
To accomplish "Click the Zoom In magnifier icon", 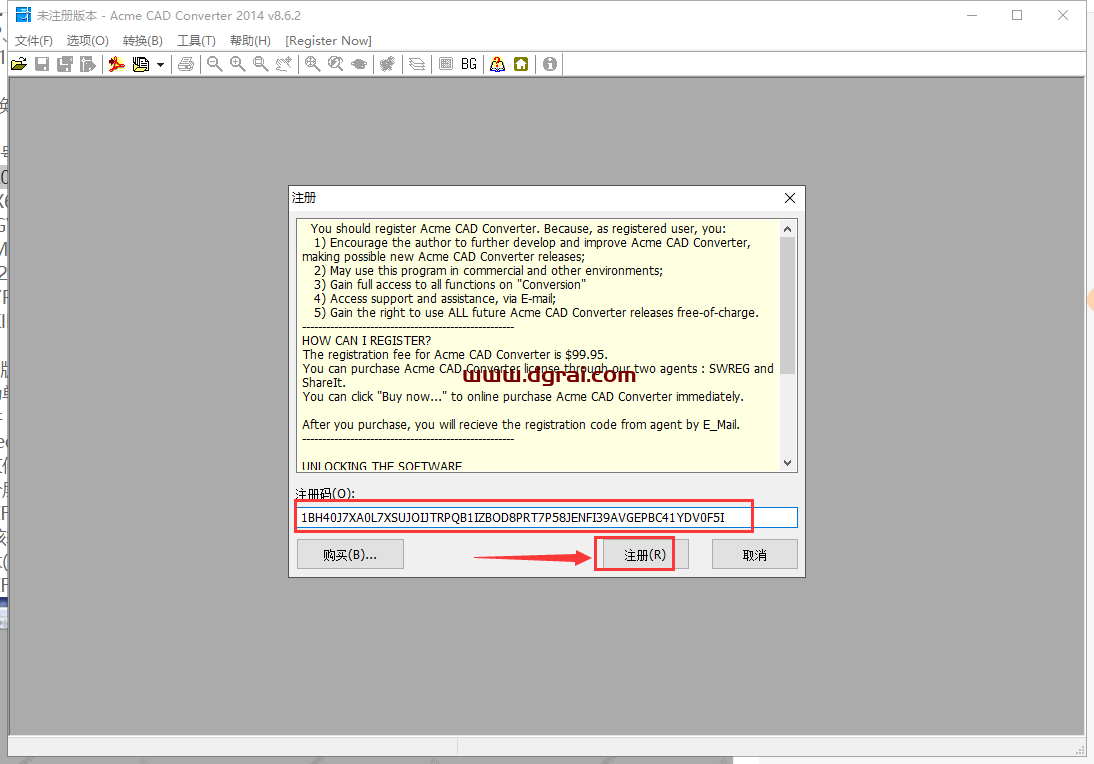I will (x=238, y=64).
